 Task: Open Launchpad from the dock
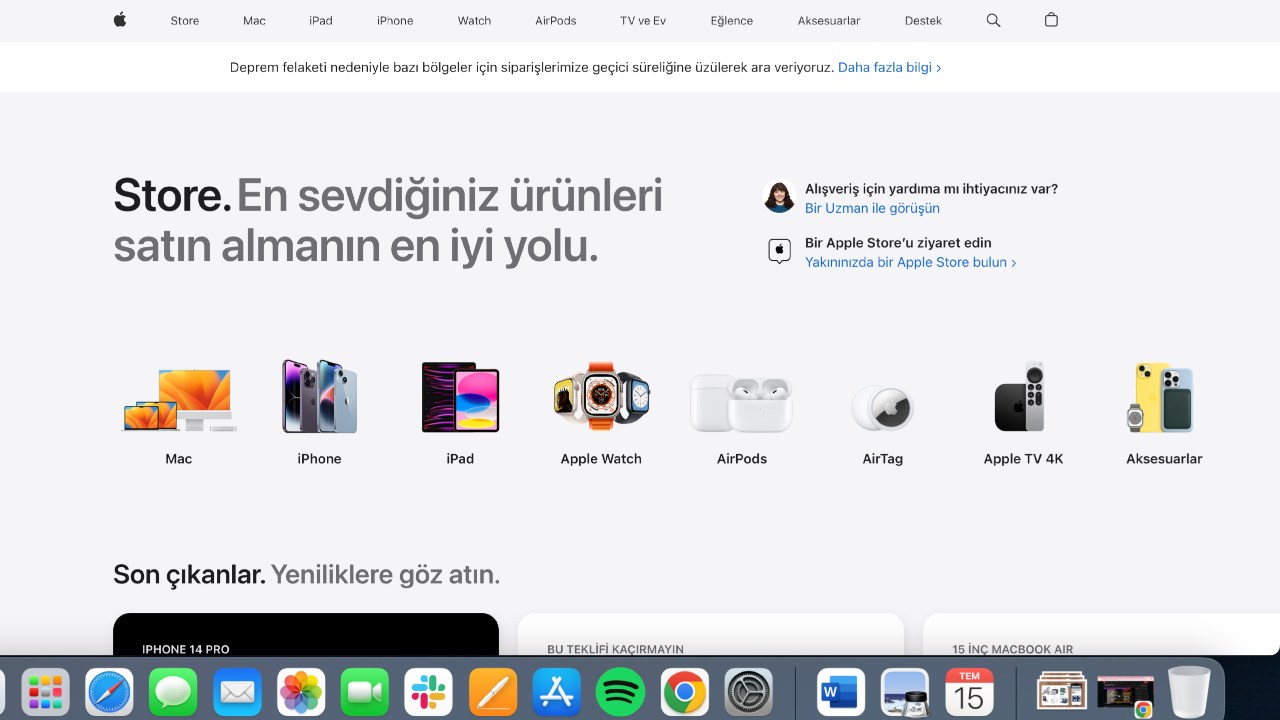click(46, 692)
